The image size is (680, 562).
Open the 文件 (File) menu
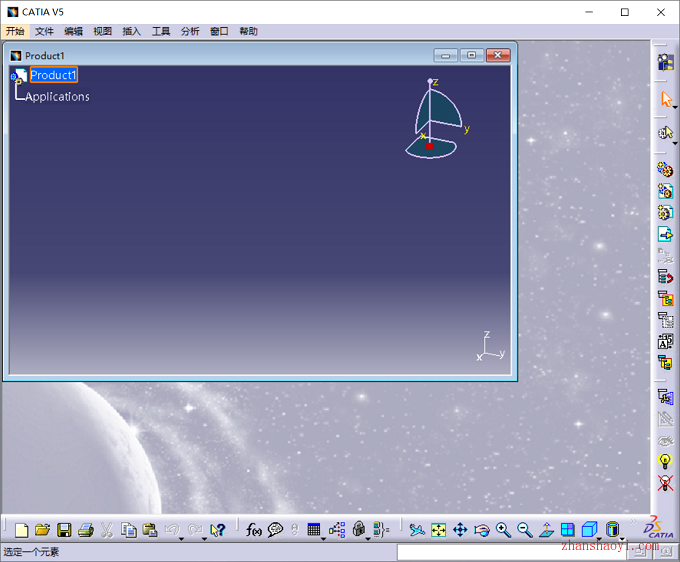[44, 31]
